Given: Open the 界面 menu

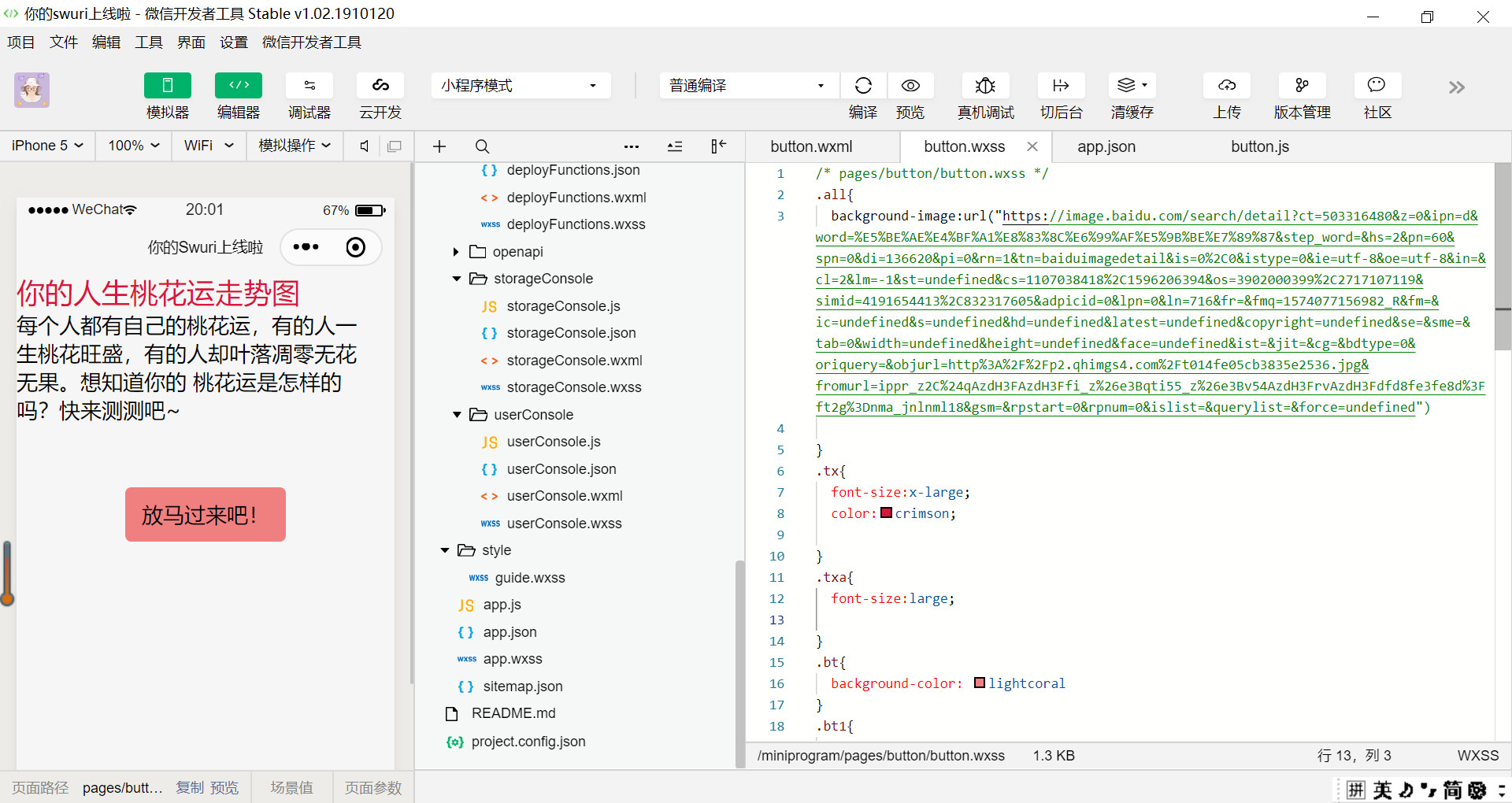Looking at the screenshot, I should click(x=191, y=43).
